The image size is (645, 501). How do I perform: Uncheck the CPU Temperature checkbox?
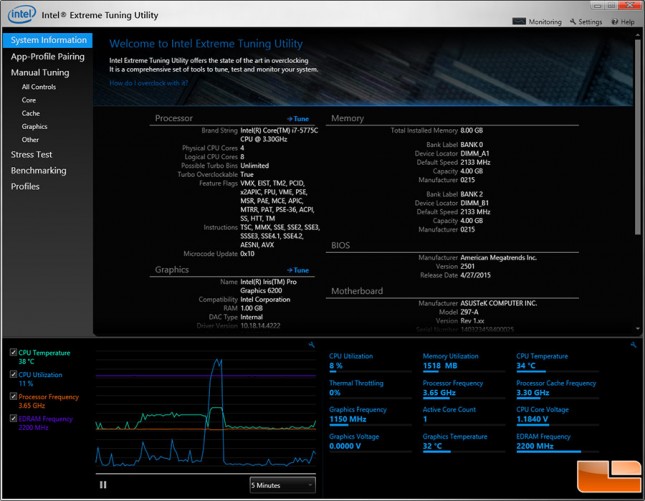[x=13, y=352]
